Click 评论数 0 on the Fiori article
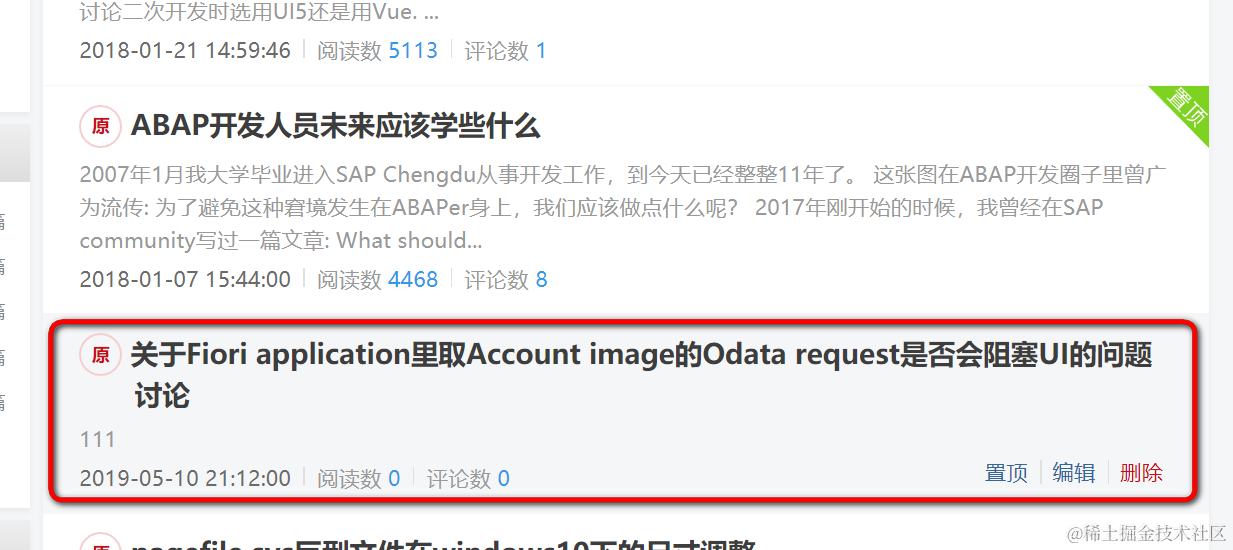This screenshot has height=550, width=1233. (x=468, y=479)
